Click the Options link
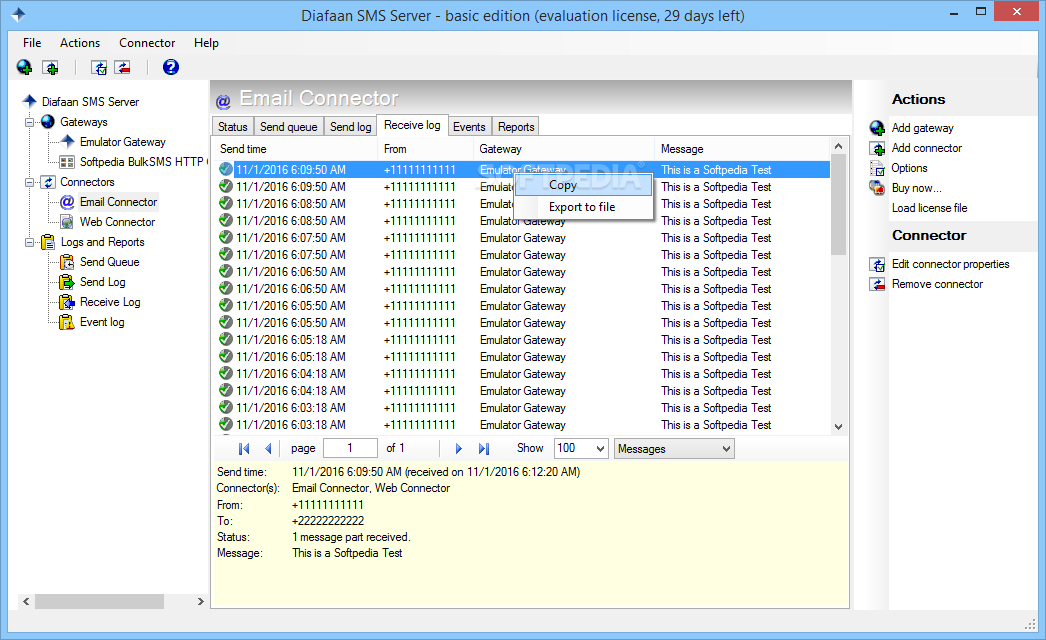Image resolution: width=1046 pixels, height=640 pixels. coord(909,168)
